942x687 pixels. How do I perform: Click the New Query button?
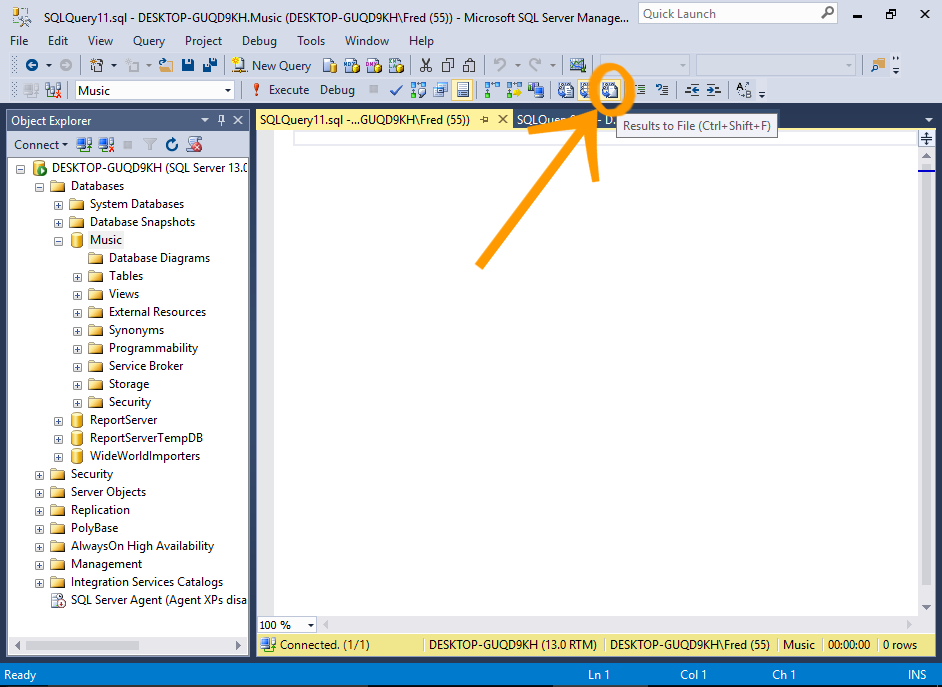[272, 65]
